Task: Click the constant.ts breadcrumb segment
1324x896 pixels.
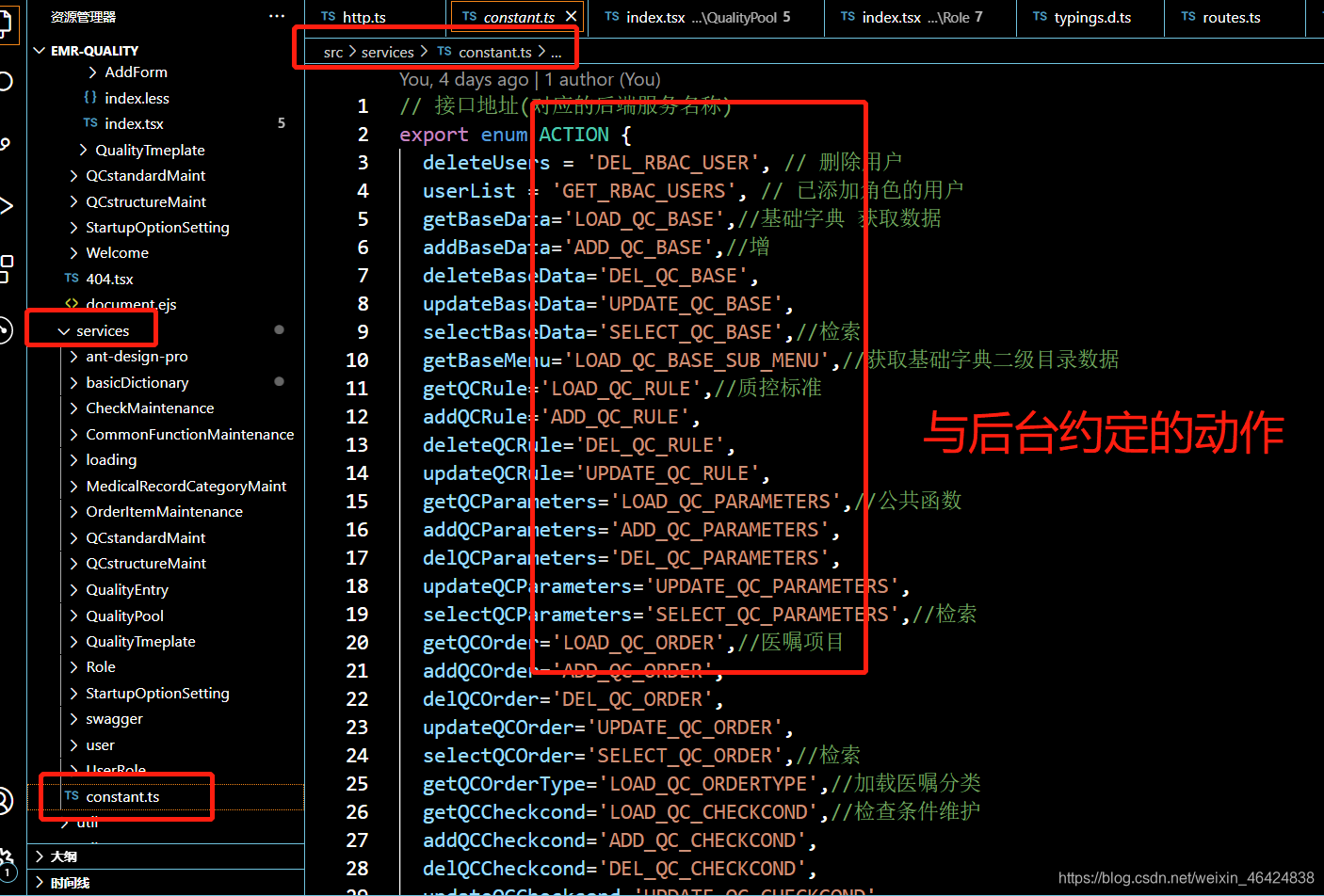Action: 494,53
